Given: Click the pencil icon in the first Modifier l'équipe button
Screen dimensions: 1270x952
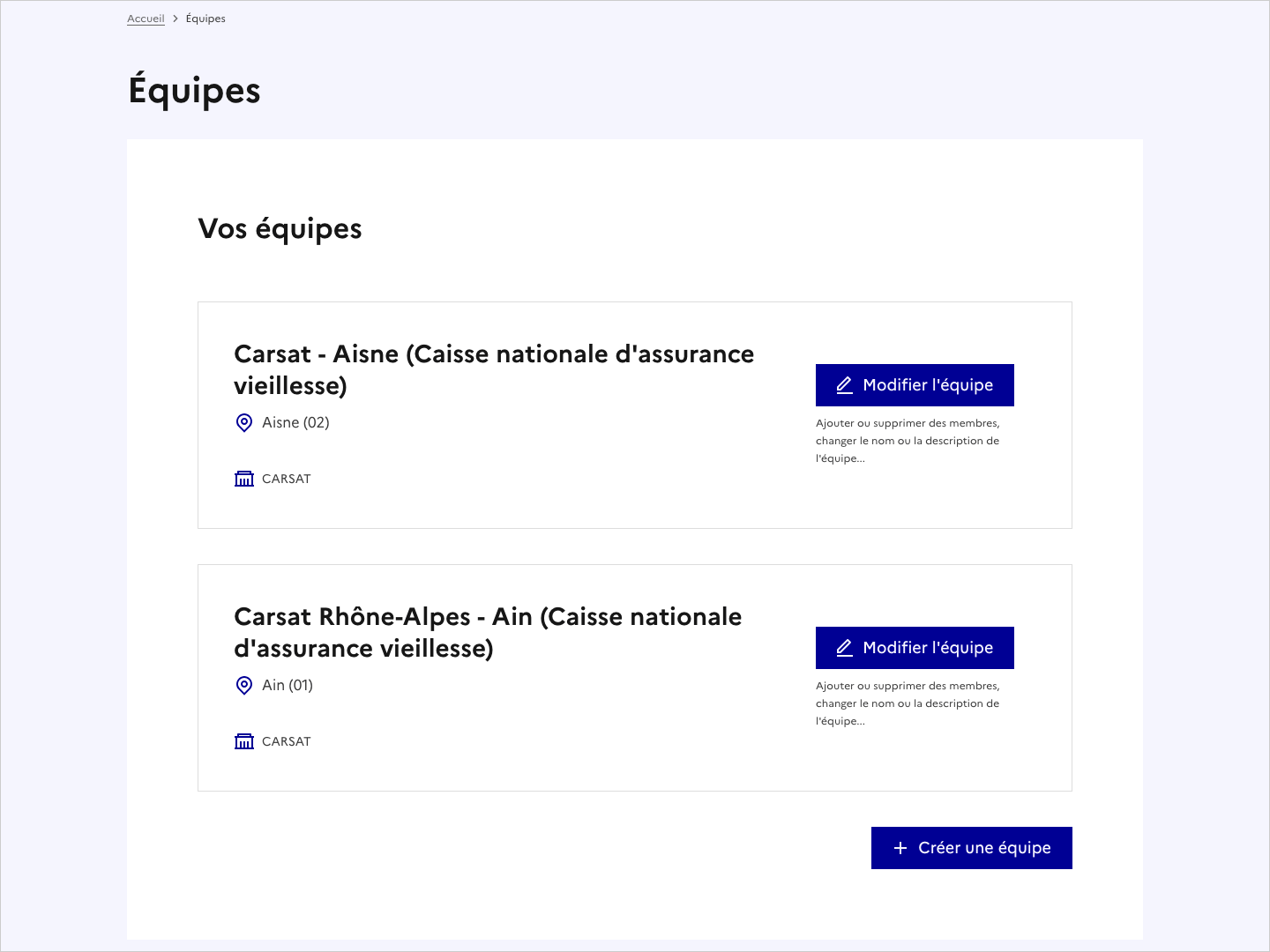Looking at the screenshot, I should (x=843, y=384).
